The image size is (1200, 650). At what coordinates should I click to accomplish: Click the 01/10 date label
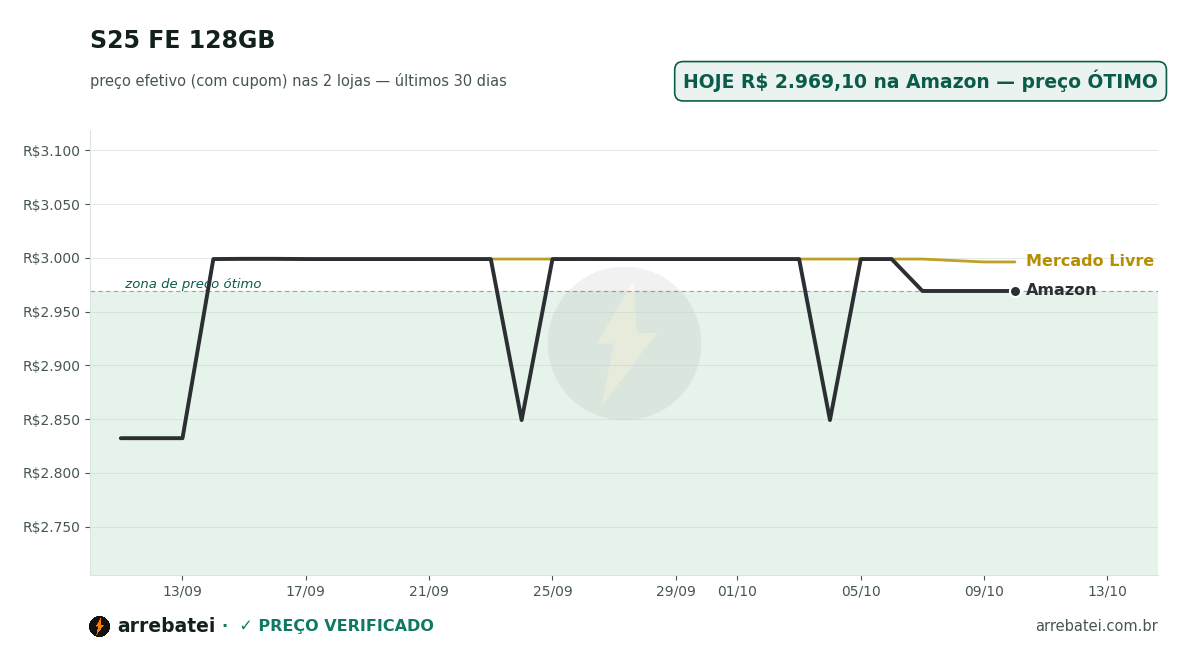tap(737, 592)
